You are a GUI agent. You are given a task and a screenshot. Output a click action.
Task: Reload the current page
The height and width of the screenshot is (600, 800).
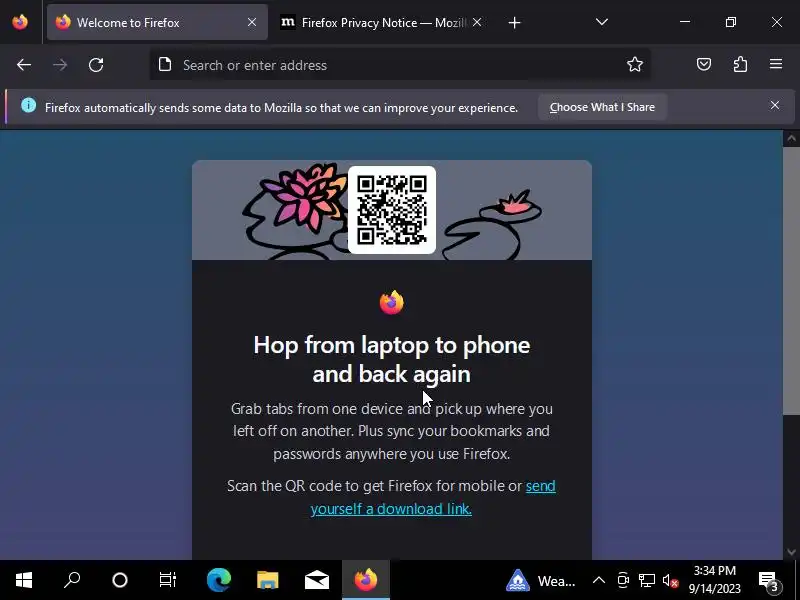coord(96,65)
